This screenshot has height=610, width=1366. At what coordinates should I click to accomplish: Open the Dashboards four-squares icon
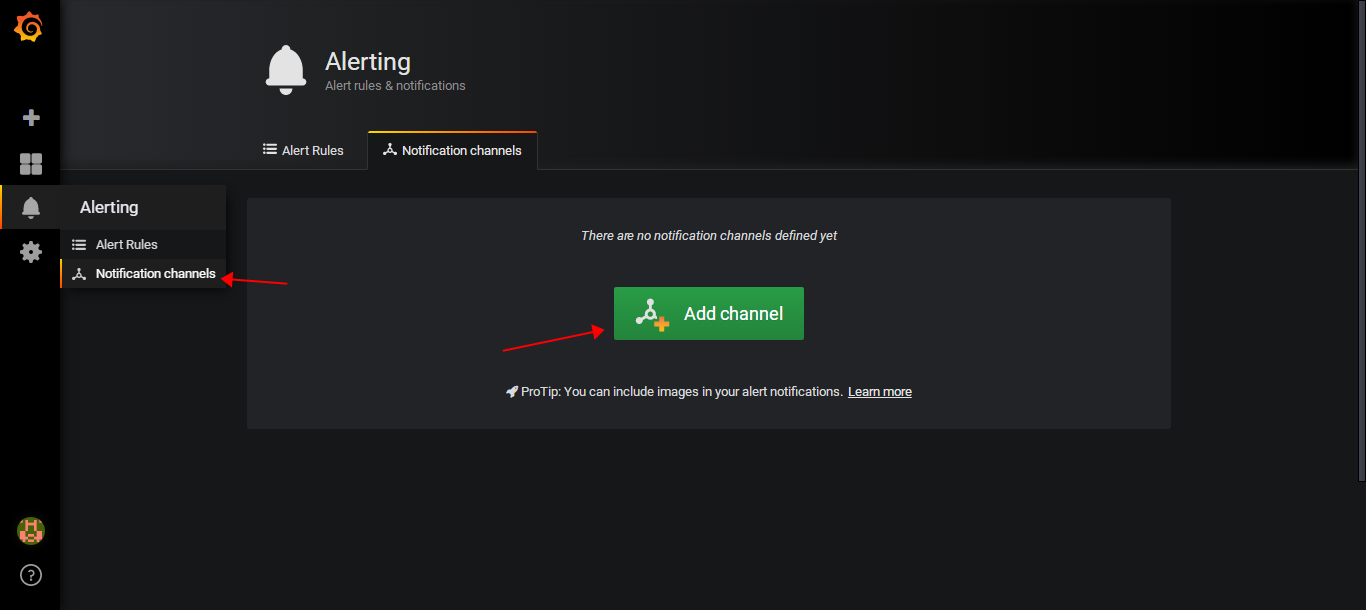(x=31, y=164)
